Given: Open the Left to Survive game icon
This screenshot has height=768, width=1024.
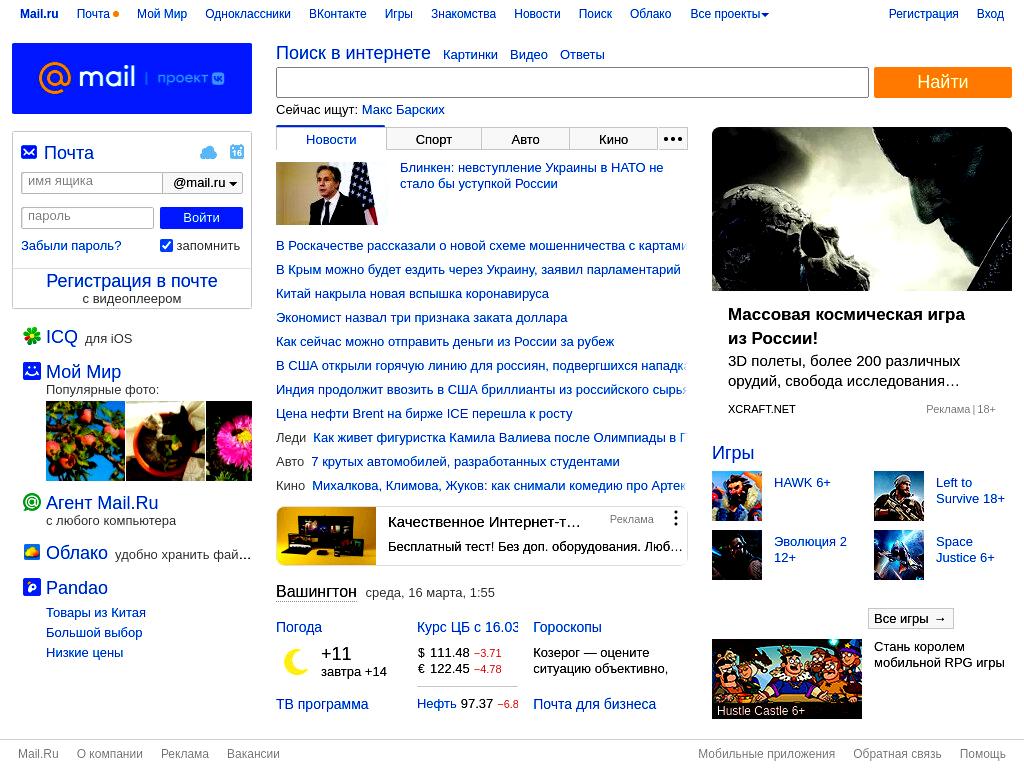Looking at the screenshot, I should [x=899, y=496].
